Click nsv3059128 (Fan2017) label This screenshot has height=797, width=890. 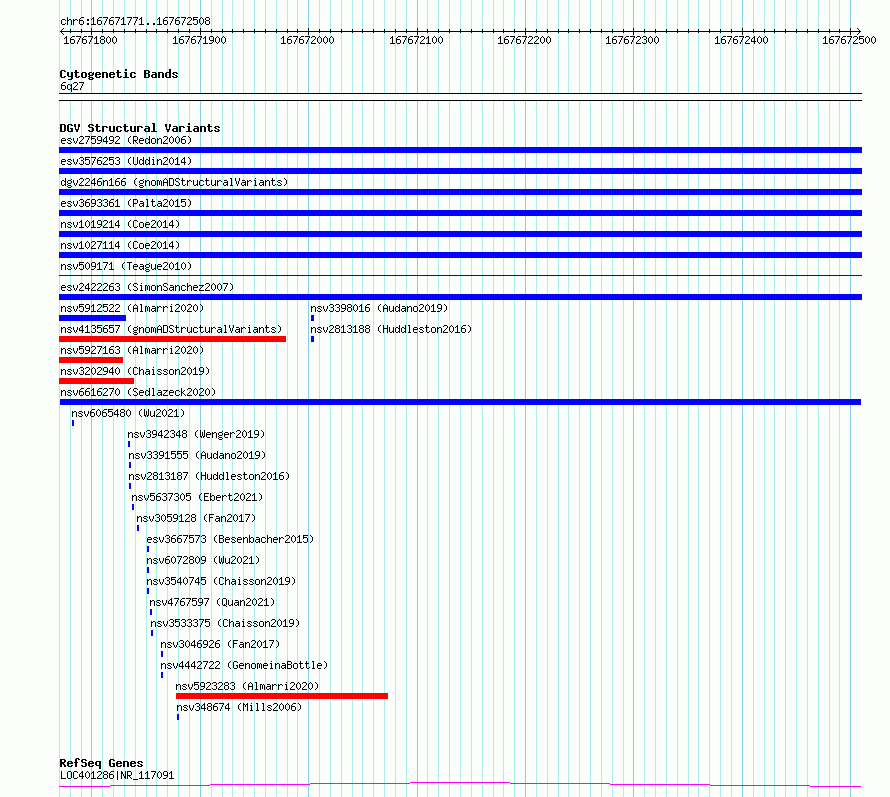196,518
